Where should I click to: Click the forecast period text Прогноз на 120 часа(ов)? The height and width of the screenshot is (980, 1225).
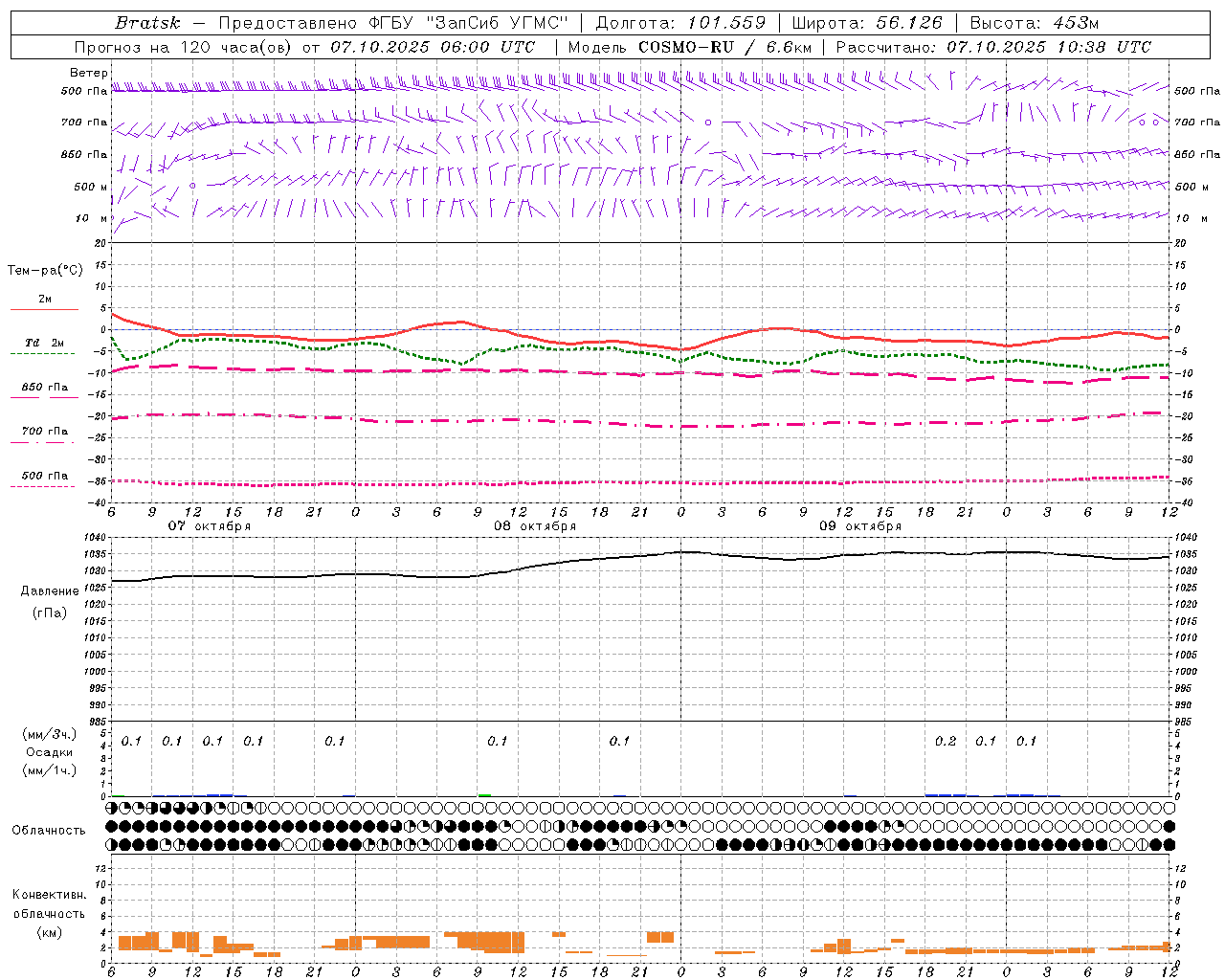point(184,47)
